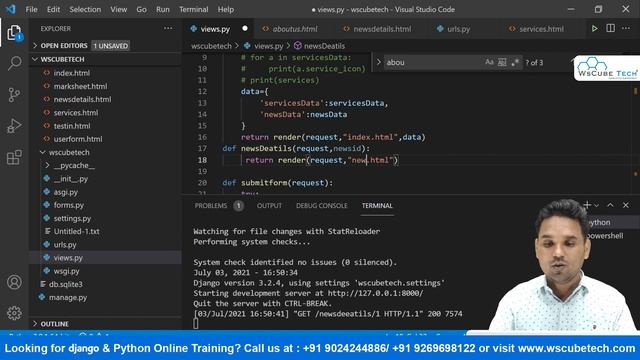Viewport: 640px width, 360px height.
Task: Open Run and Debug view
Action: pyautogui.click(x=14, y=126)
